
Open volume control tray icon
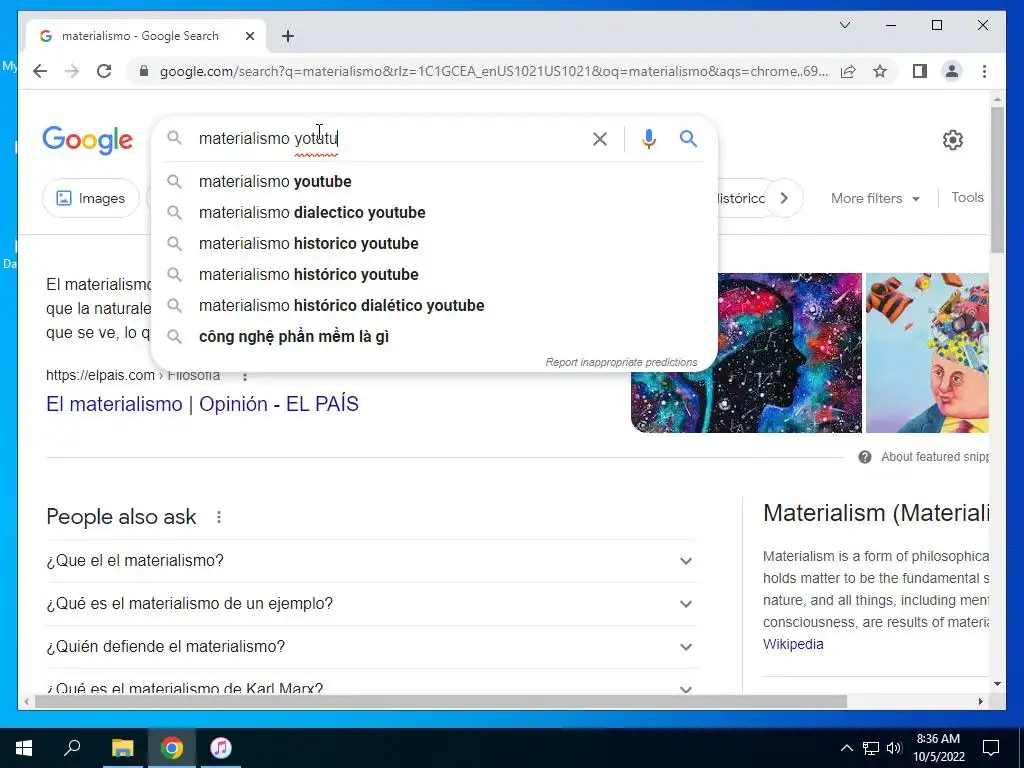click(894, 748)
